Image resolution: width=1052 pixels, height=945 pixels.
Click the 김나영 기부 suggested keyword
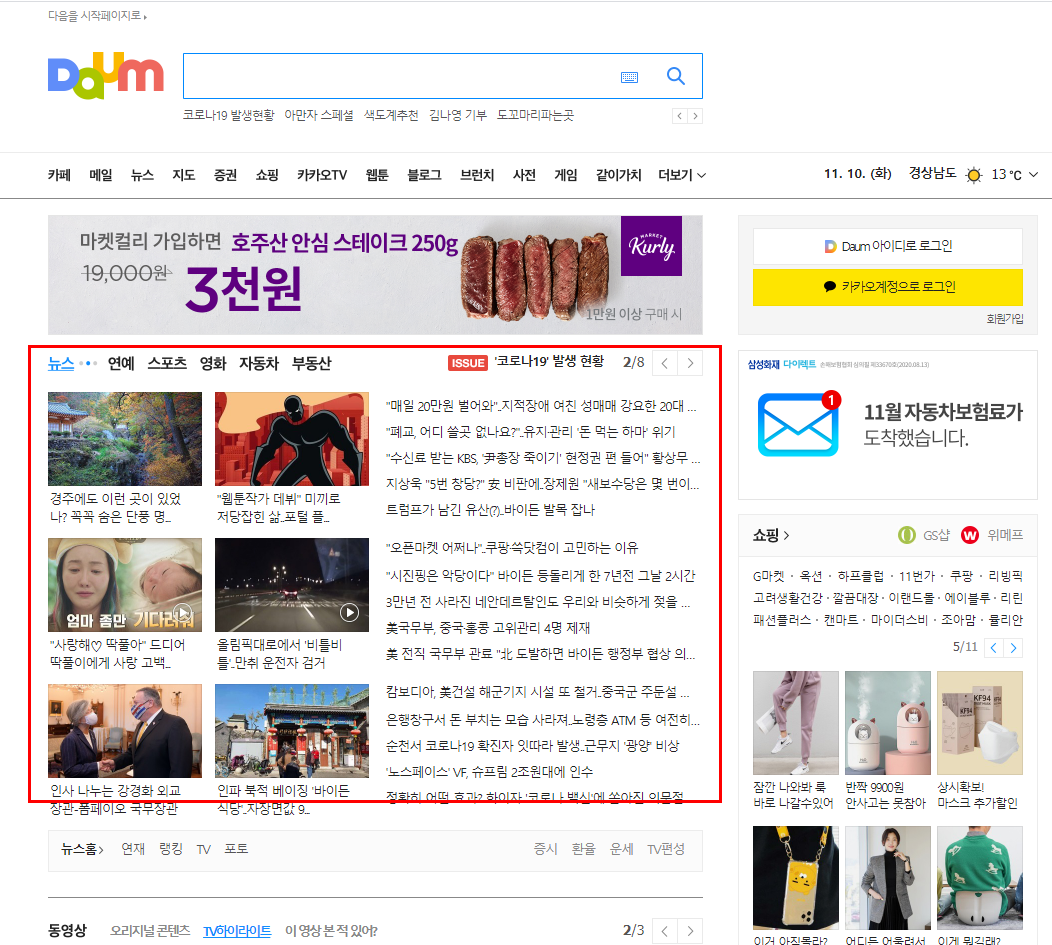(458, 115)
